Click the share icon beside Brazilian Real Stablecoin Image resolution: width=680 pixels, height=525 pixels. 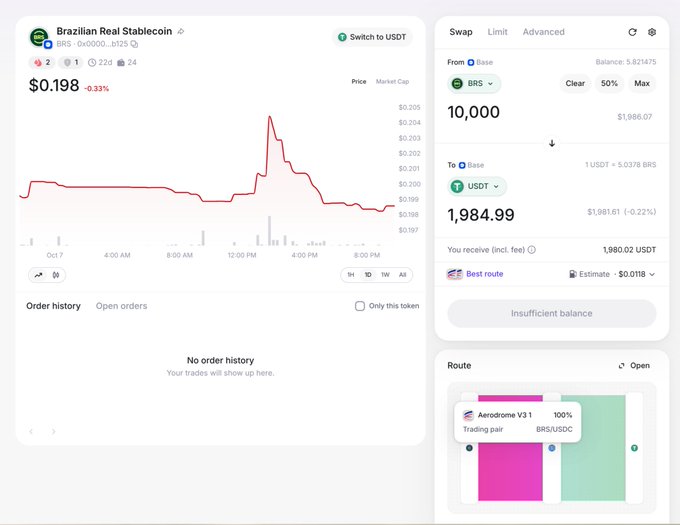click(181, 31)
